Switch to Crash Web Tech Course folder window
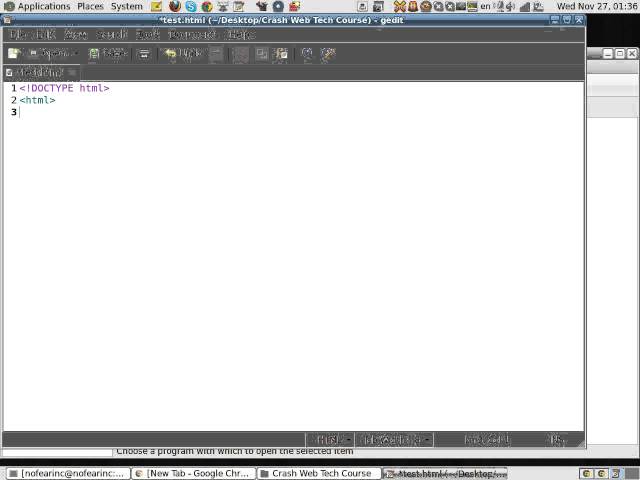This screenshot has width=640, height=480. pos(318,473)
